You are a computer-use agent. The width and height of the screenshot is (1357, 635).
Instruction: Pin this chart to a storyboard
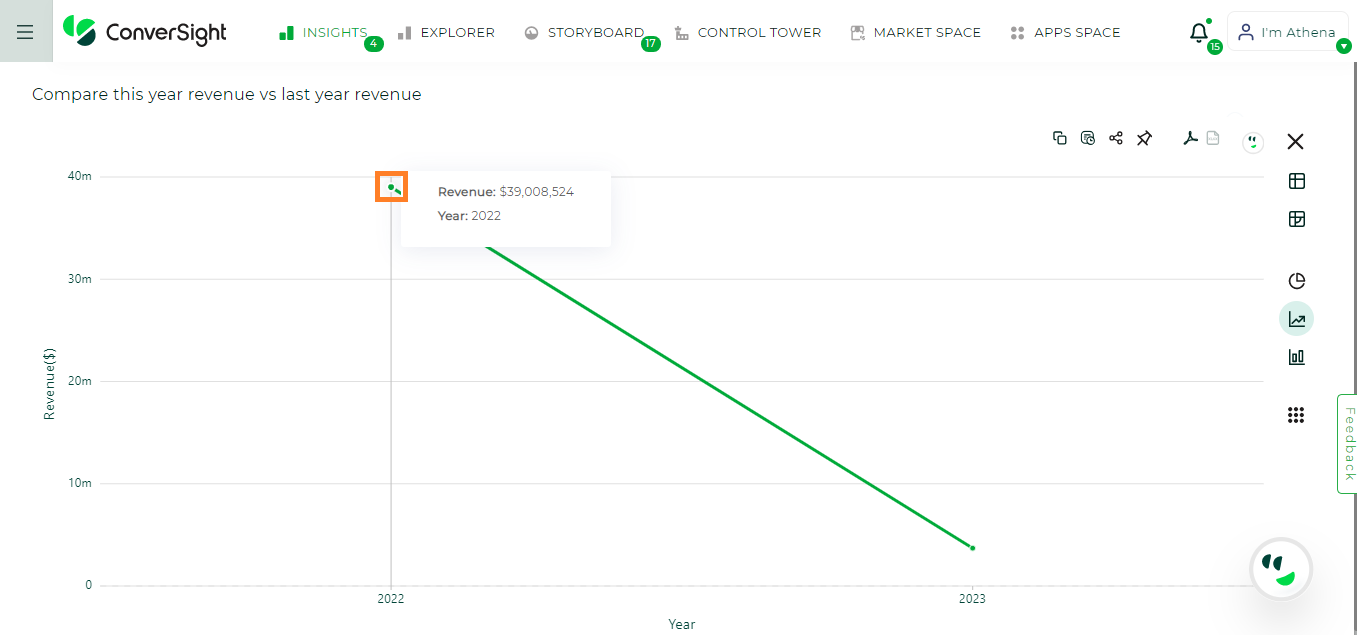click(1144, 138)
